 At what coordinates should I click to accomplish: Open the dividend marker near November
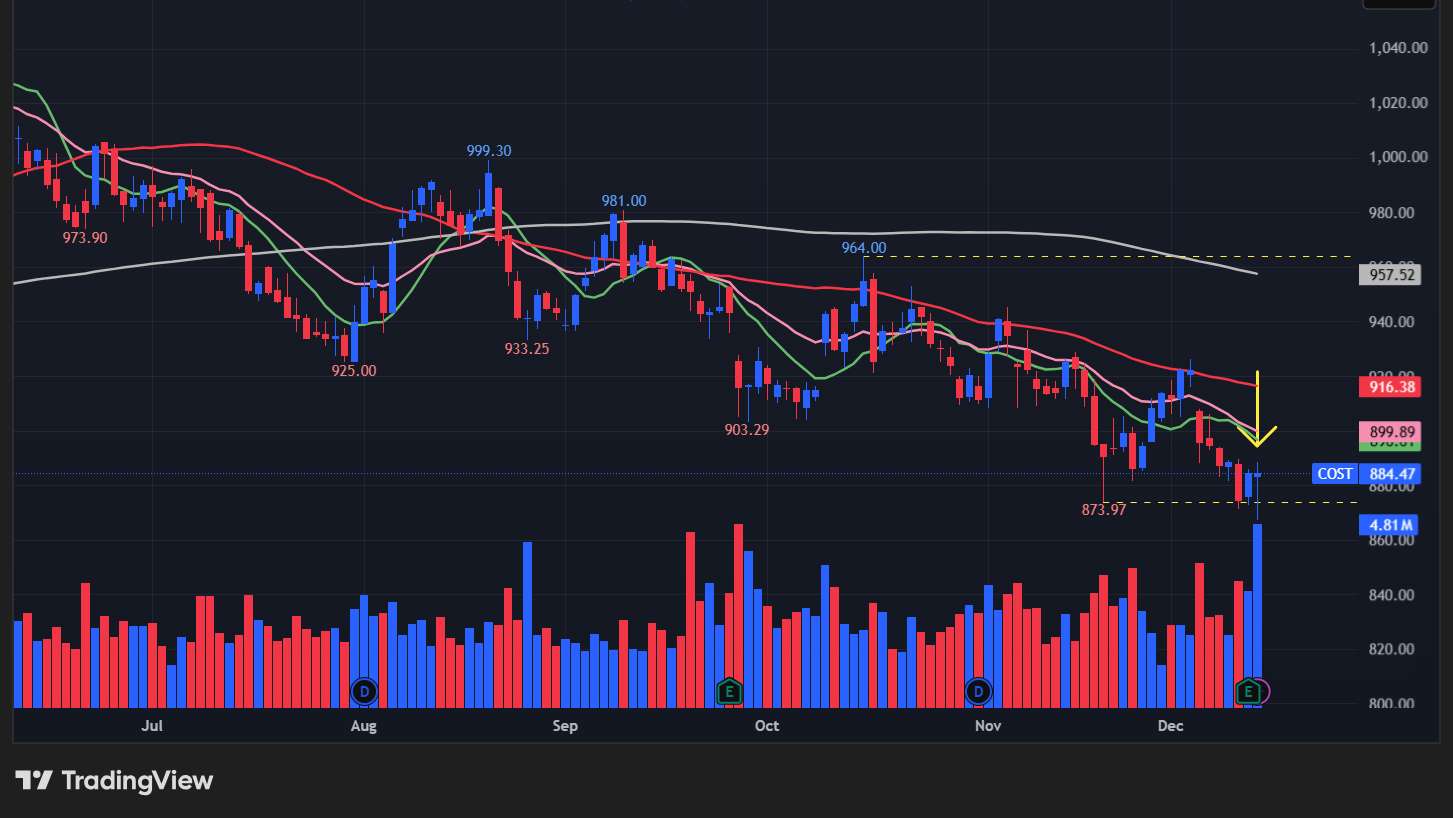coord(977,690)
